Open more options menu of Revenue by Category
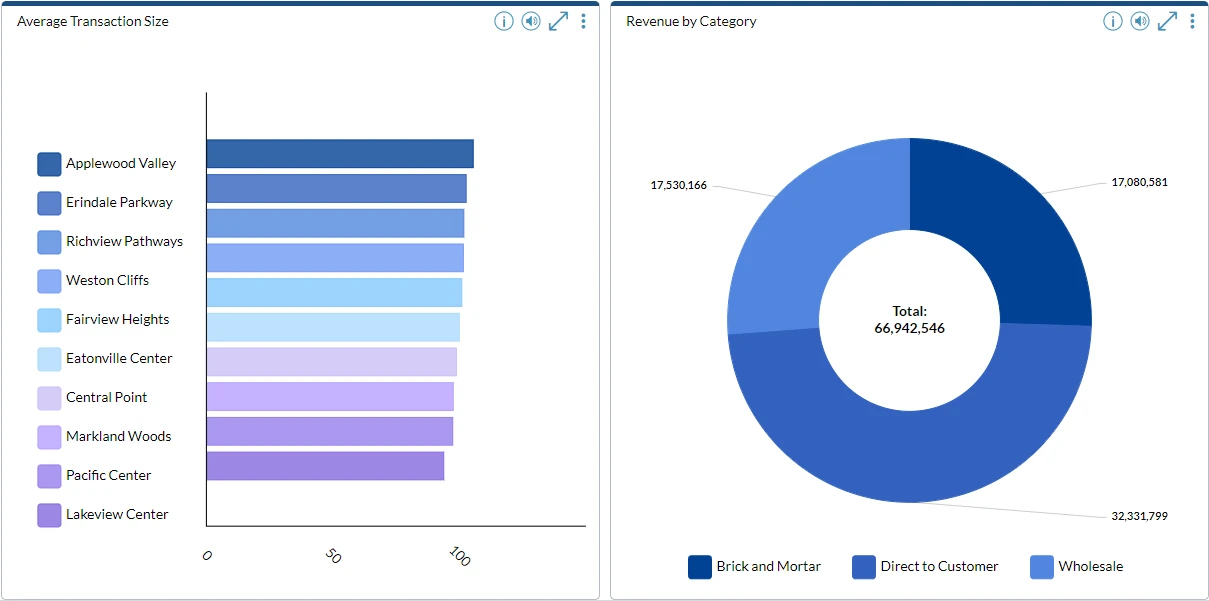Screen dimensions: 1209x601 click(1192, 21)
